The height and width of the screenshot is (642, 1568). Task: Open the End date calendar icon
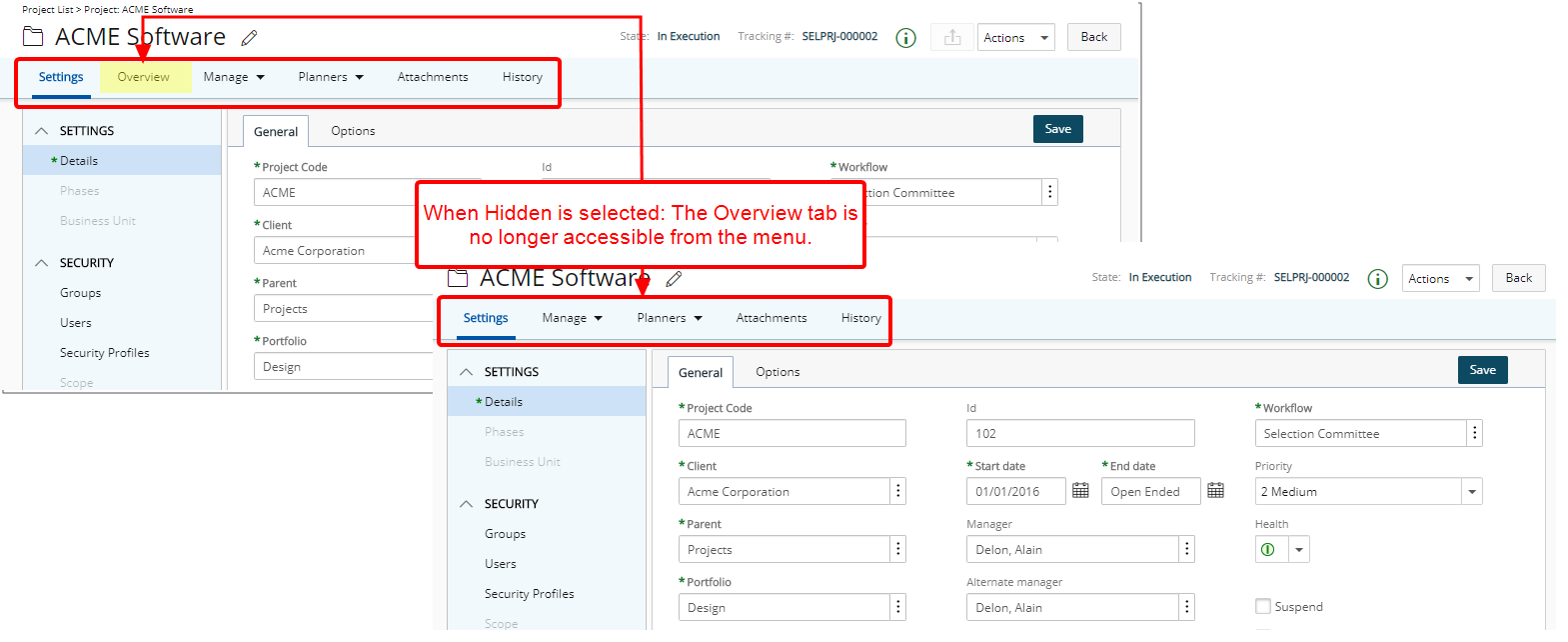1215,490
